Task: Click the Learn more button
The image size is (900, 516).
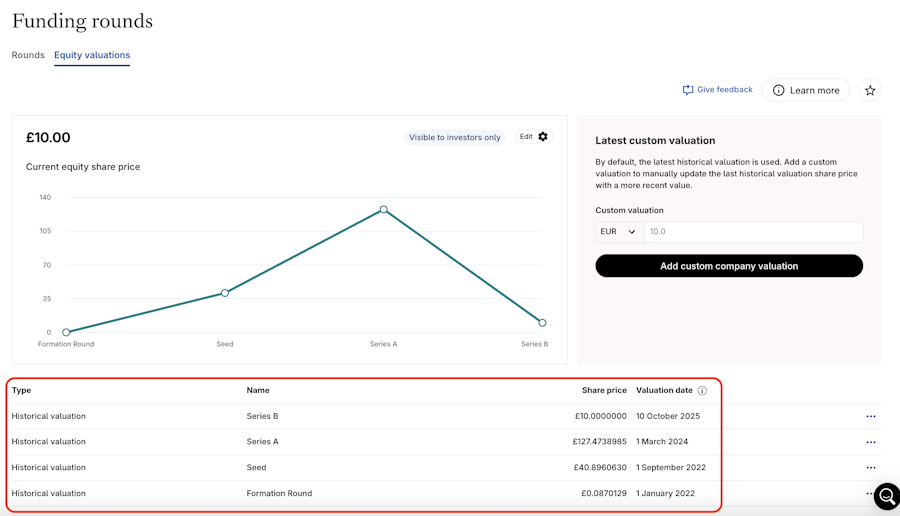Action: pos(805,90)
